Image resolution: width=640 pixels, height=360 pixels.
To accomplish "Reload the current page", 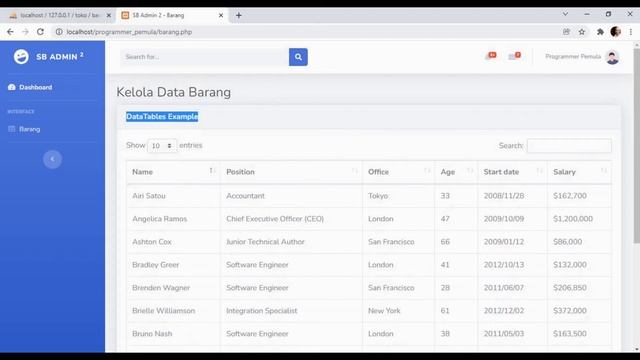I will pyautogui.click(x=40, y=31).
